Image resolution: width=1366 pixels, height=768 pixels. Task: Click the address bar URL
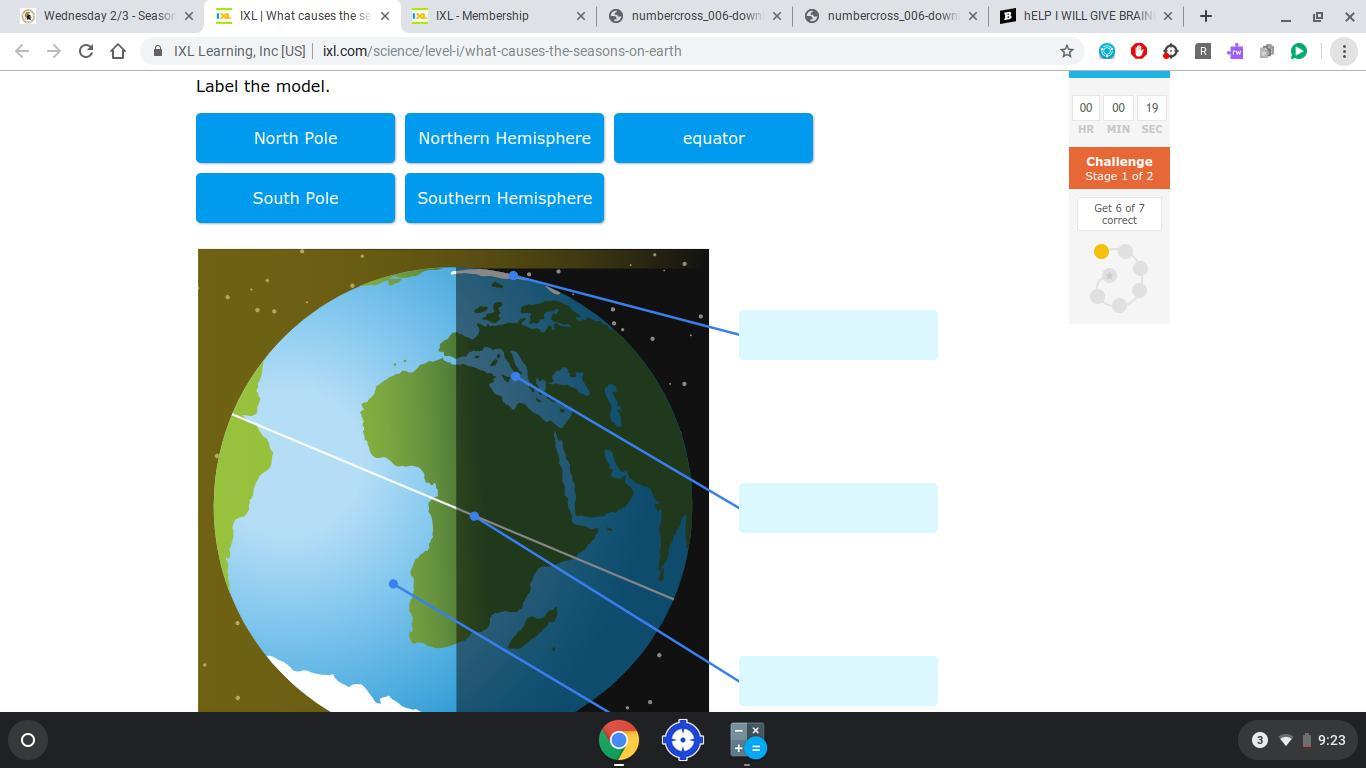tap(502, 51)
